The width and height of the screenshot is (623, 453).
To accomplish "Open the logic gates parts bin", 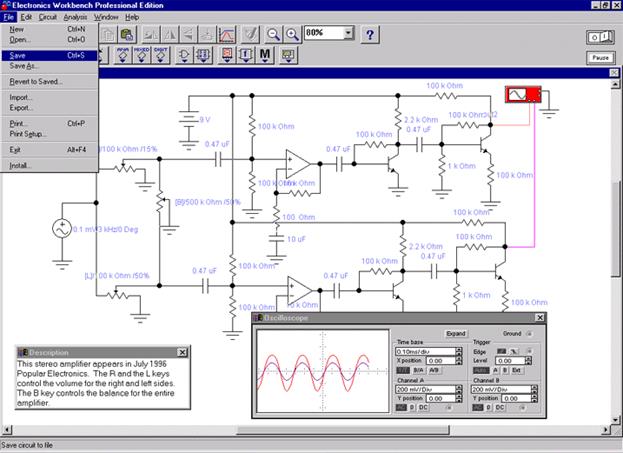I will pyautogui.click(x=184, y=55).
